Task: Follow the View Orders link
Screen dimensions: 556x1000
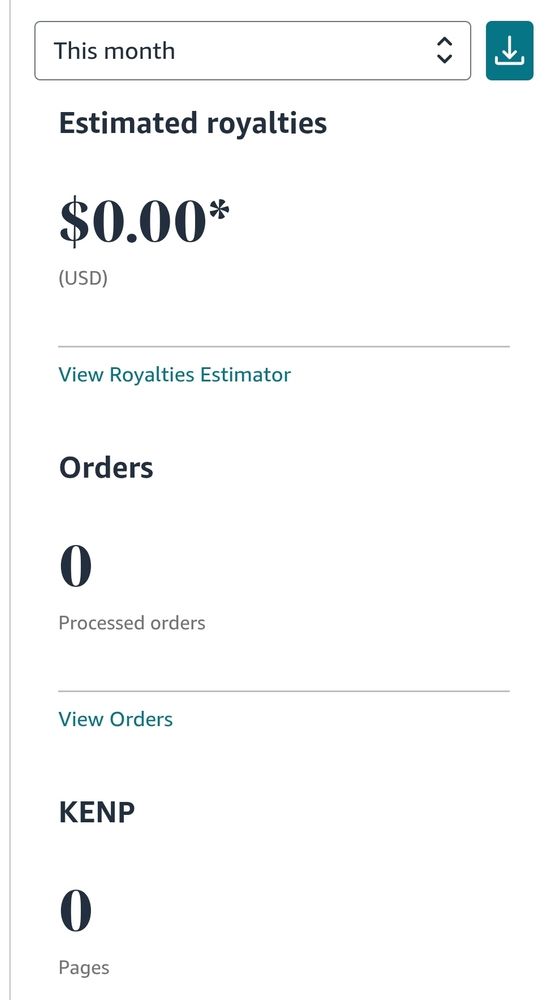Action: coord(115,719)
